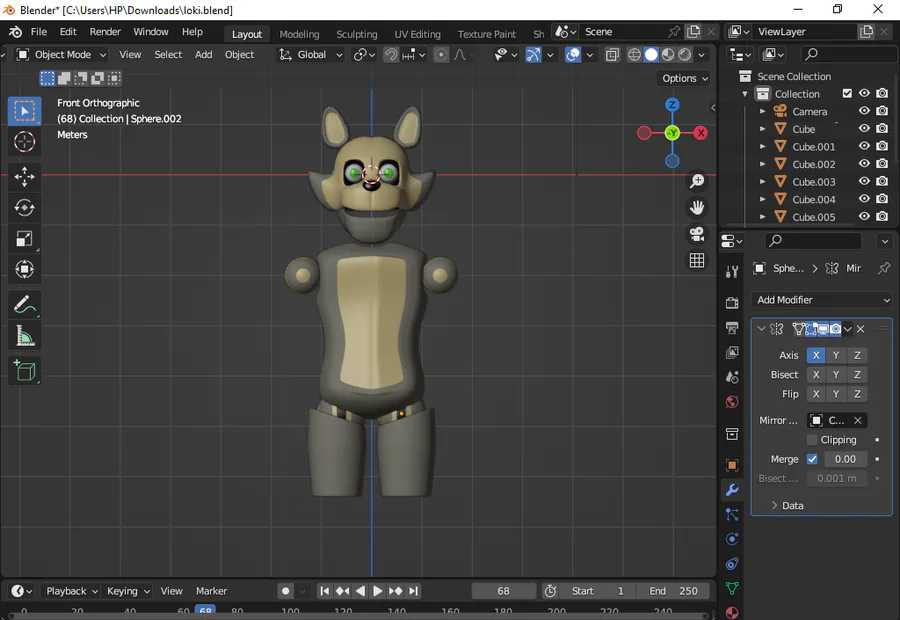This screenshot has width=900, height=620.
Task: Open the World properties tab
Action: [732, 402]
